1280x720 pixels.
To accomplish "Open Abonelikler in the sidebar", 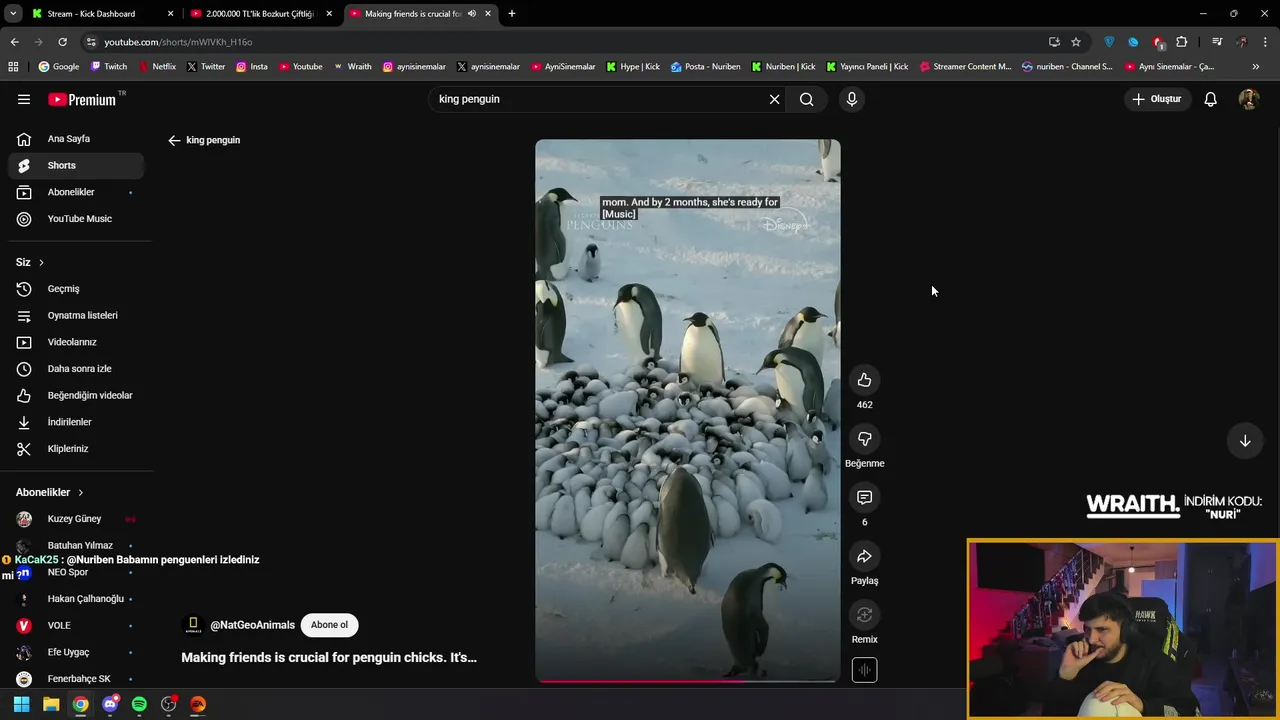I will 75,192.
